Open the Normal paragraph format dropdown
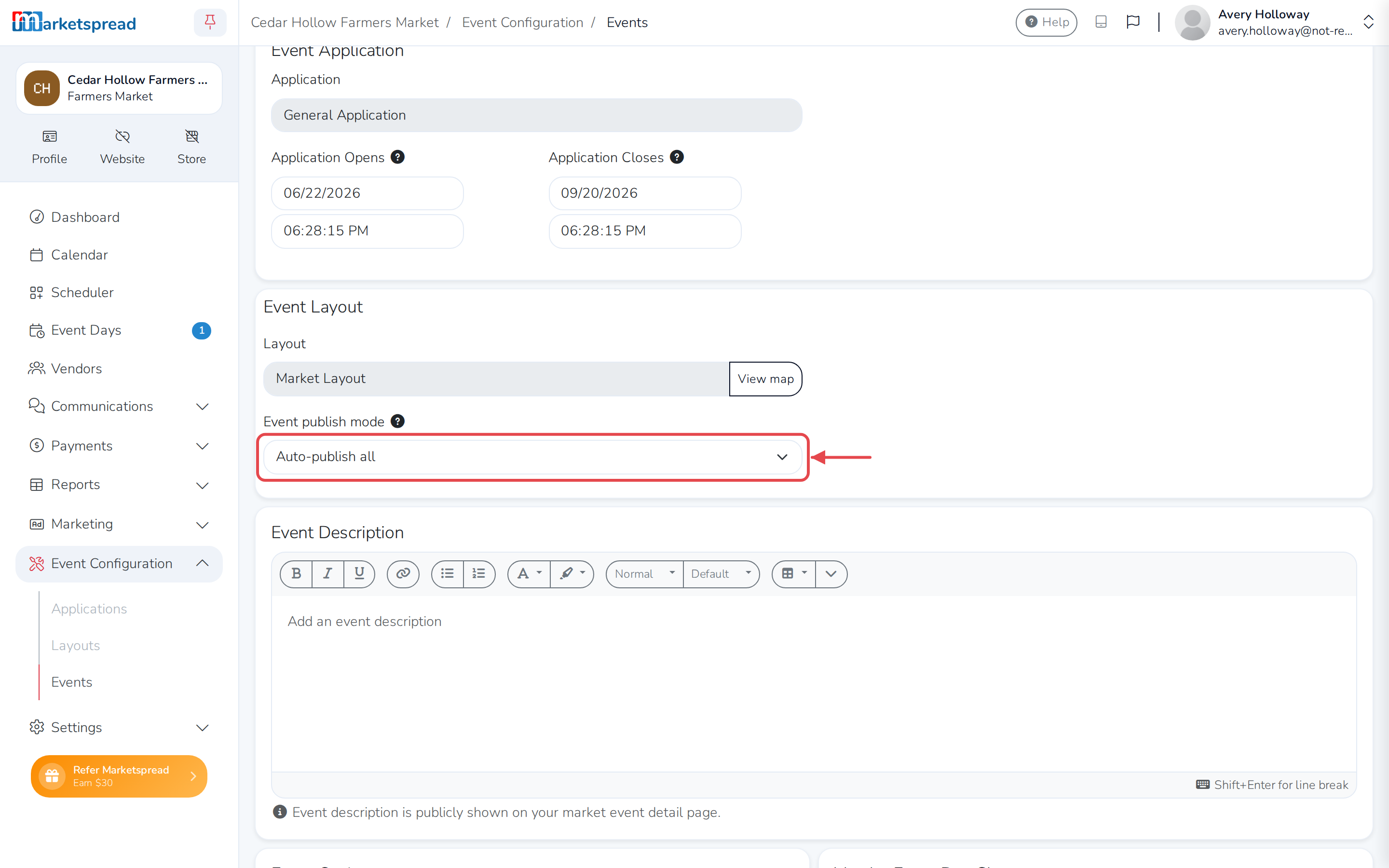The width and height of the screenshot is (1389, 868). tap(644, 573)
